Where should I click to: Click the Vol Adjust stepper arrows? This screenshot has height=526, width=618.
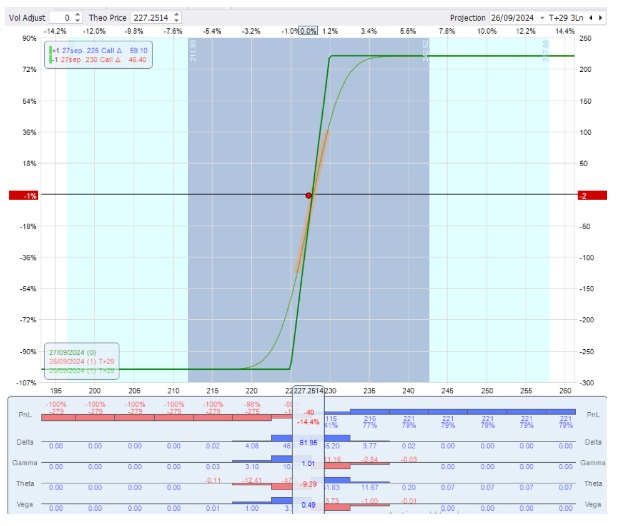(x=79, y=17)
